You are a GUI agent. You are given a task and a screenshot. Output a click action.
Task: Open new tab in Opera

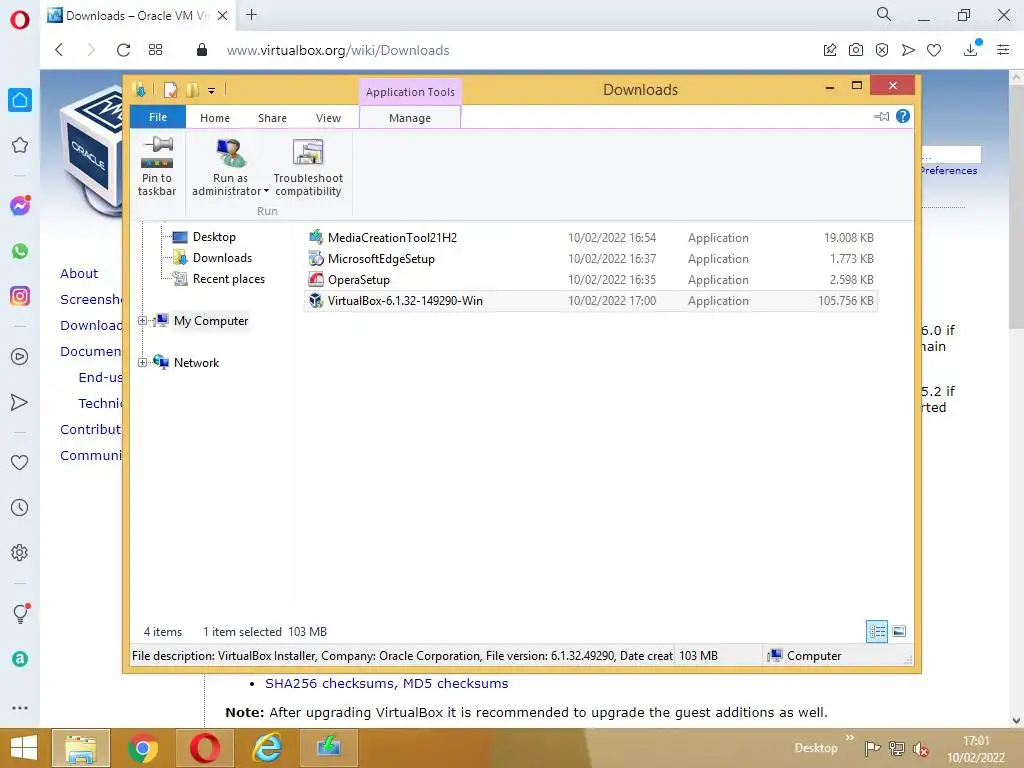point(251,15)
